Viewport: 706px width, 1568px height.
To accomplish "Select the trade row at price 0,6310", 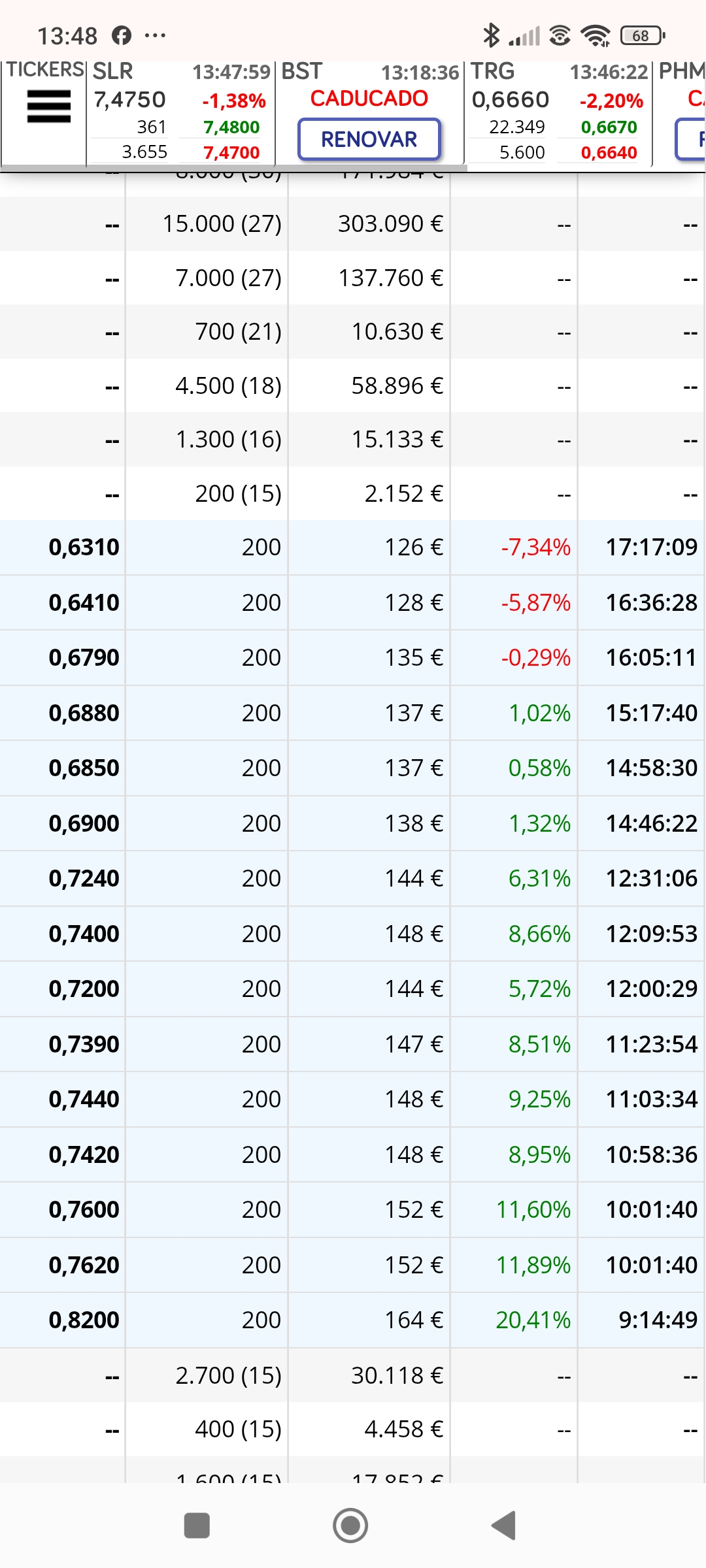I will point(353,547).
